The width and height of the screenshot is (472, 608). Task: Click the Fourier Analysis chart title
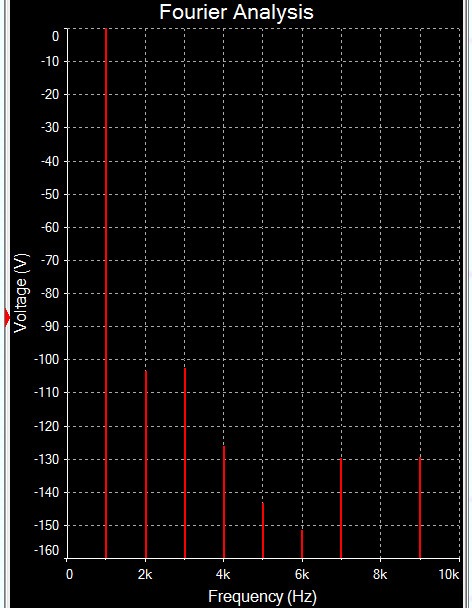236,12
